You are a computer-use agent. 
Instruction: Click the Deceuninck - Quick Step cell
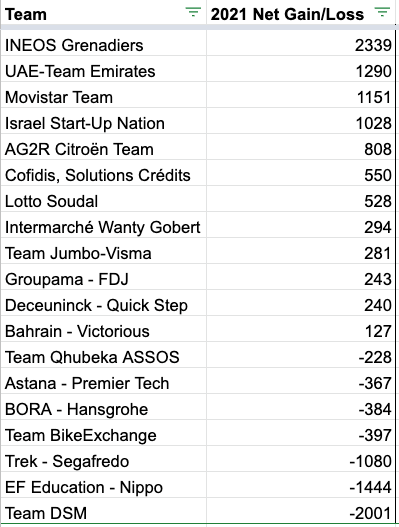[x=103, y=303]
